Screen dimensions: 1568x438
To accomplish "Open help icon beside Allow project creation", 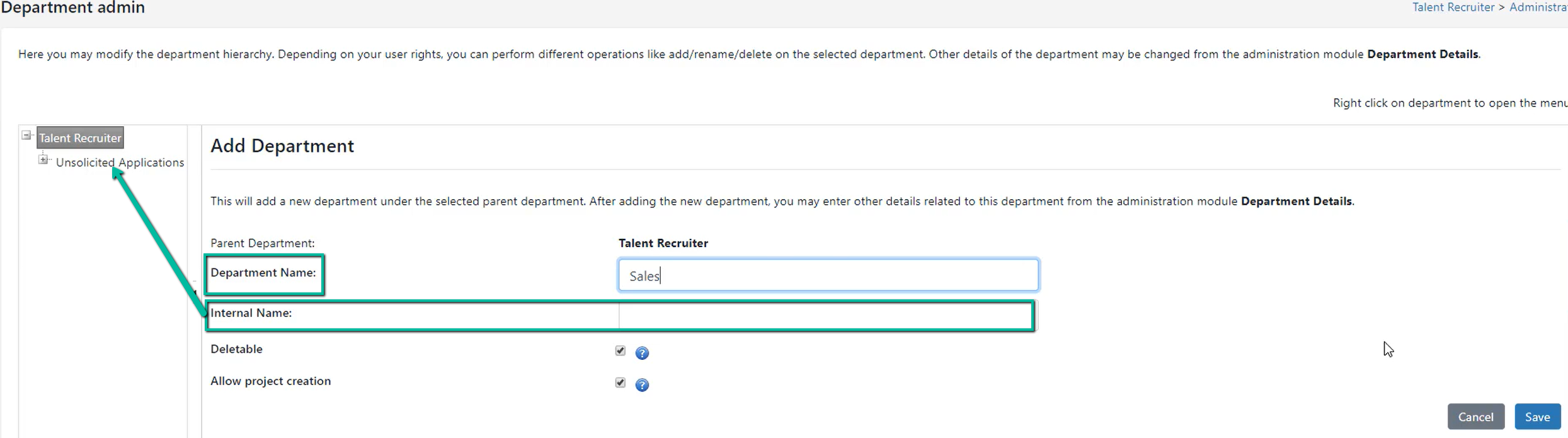I will tap(642, 385).
